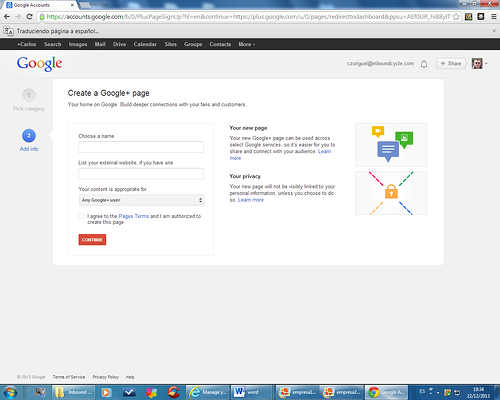Screen dimensions: 500x400
Task: Switch to the Chrome Google Accounts taskbar item
Action: [387, 392]
